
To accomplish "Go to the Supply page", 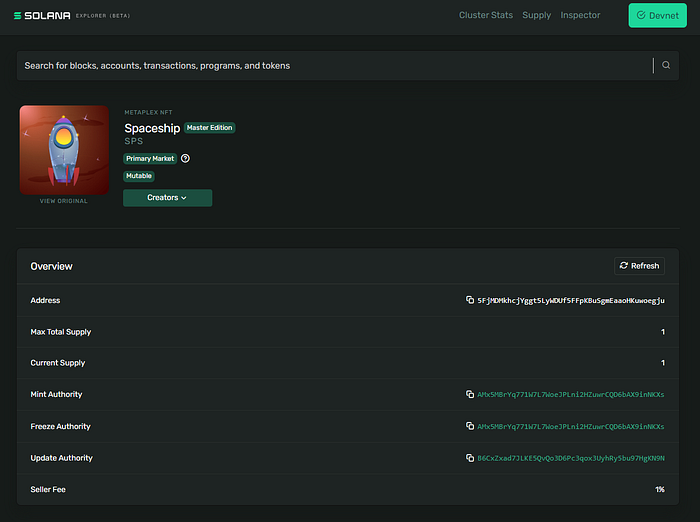I will (536, 16).
